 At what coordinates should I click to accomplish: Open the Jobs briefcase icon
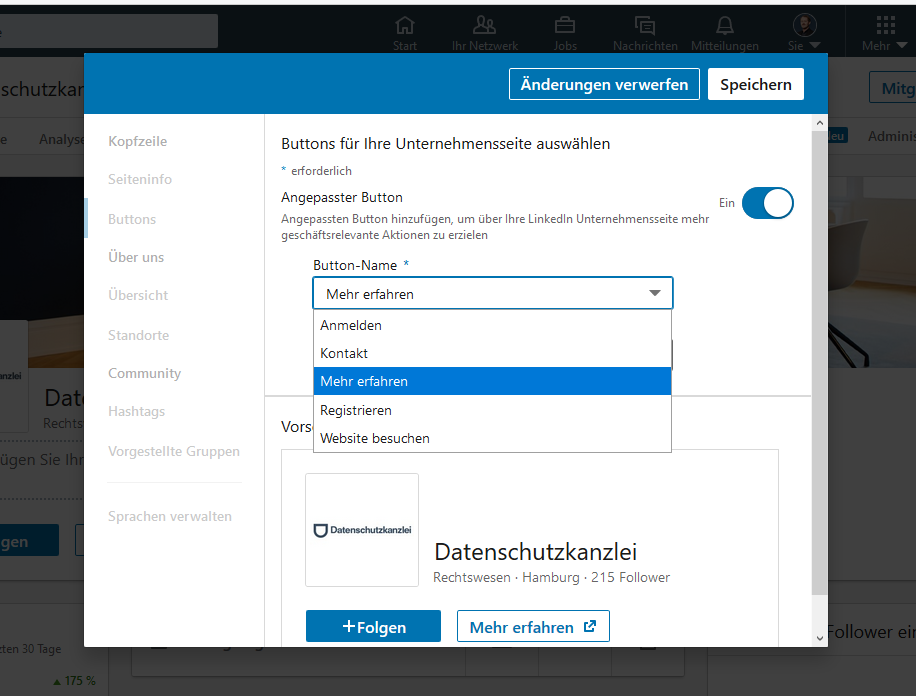(565, 26)
